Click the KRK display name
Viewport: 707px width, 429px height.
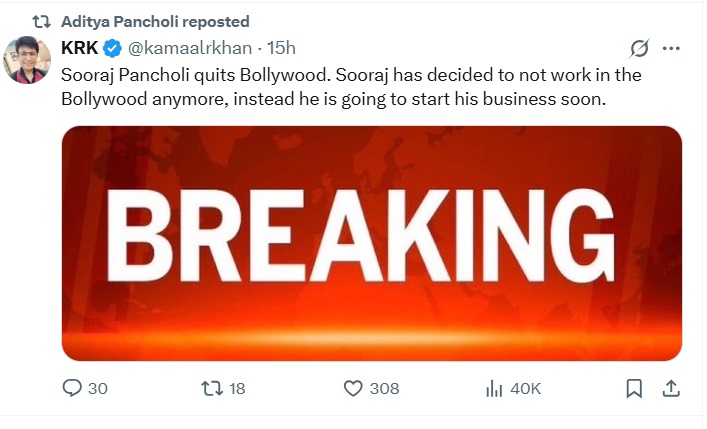click(80, 48)
